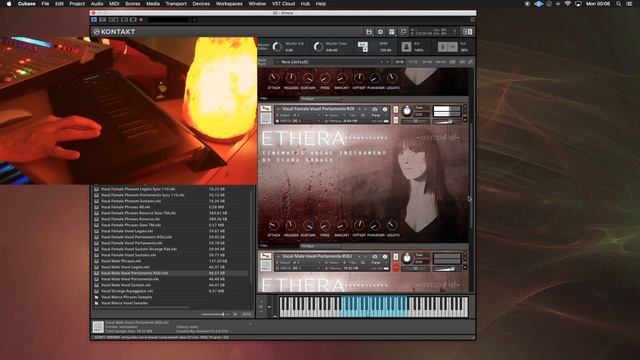Open snapshot camera on Male Vowel Portamento

(x=374, y=256)
